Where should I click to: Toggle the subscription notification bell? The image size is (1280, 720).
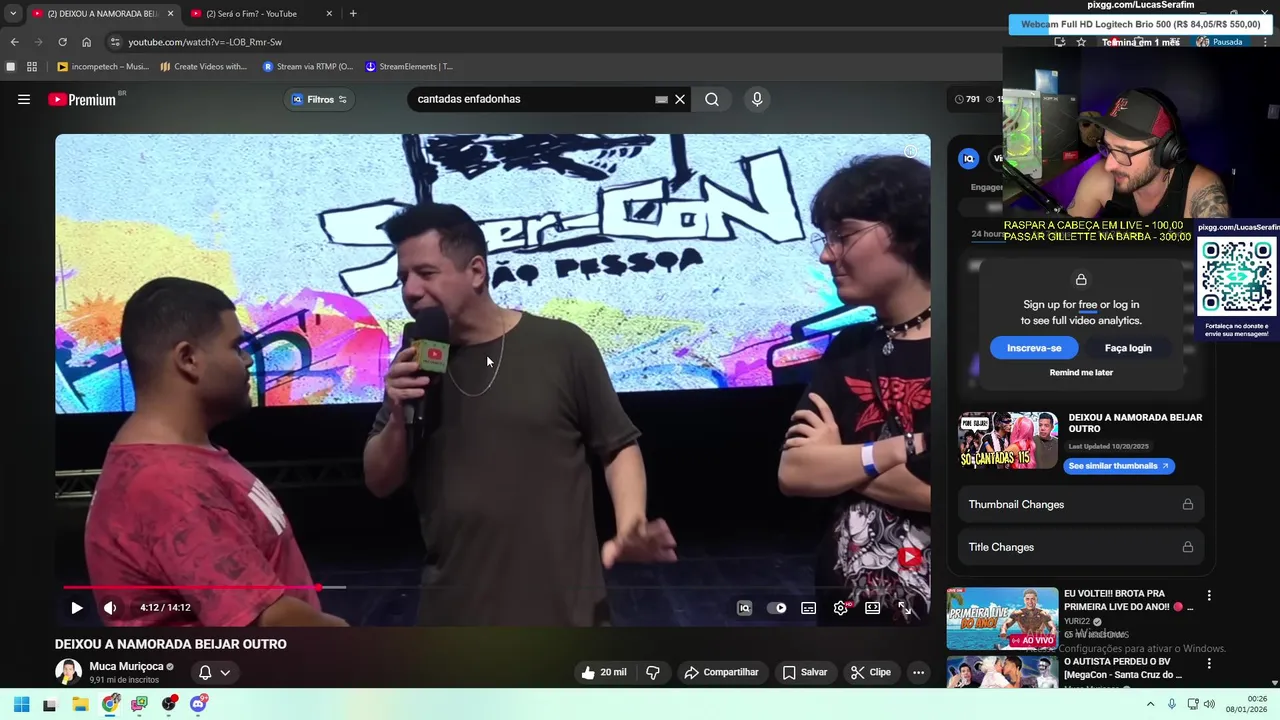click(x=205, y=673)
